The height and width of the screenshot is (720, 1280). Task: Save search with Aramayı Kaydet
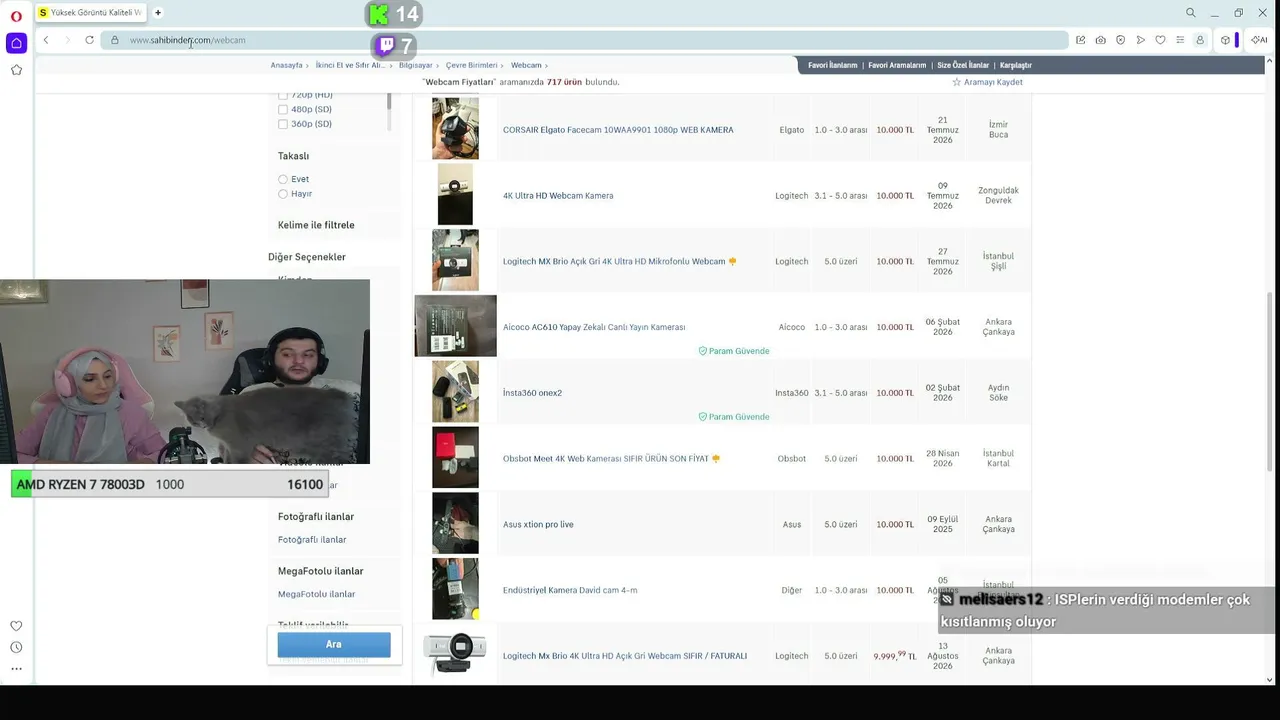tap(993, 82)
